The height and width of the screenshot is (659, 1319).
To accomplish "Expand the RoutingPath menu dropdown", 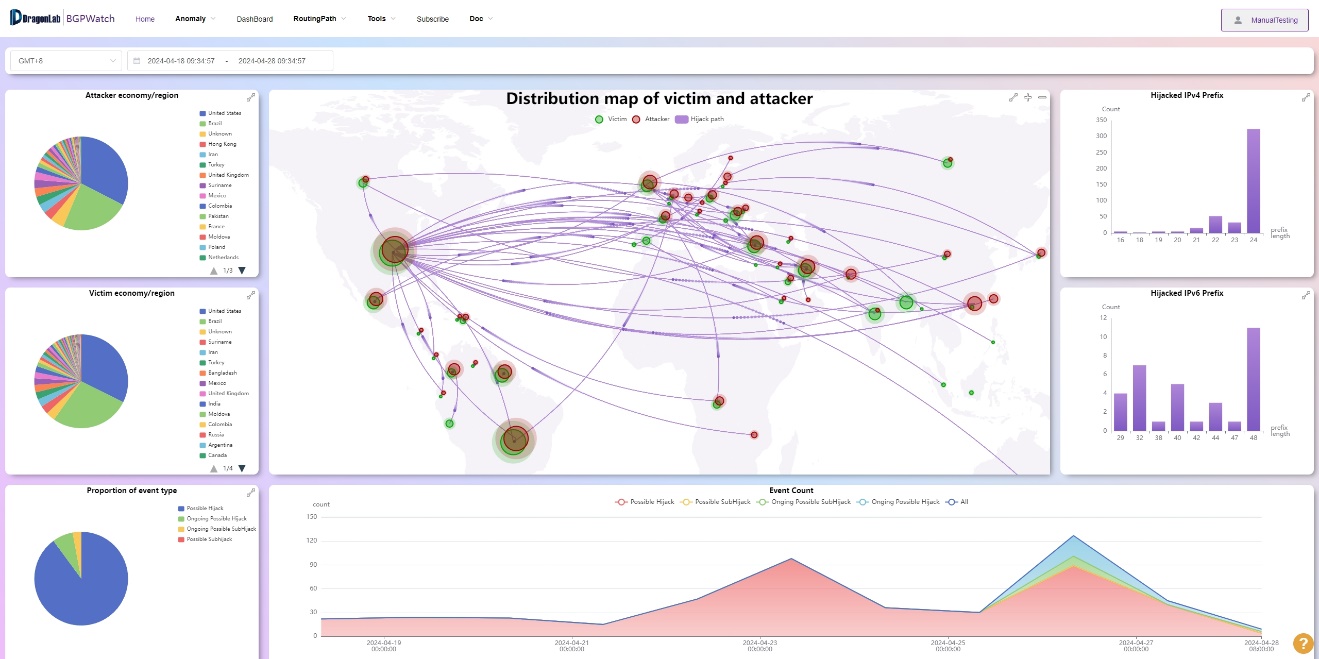I will click(x=320, y=19).
